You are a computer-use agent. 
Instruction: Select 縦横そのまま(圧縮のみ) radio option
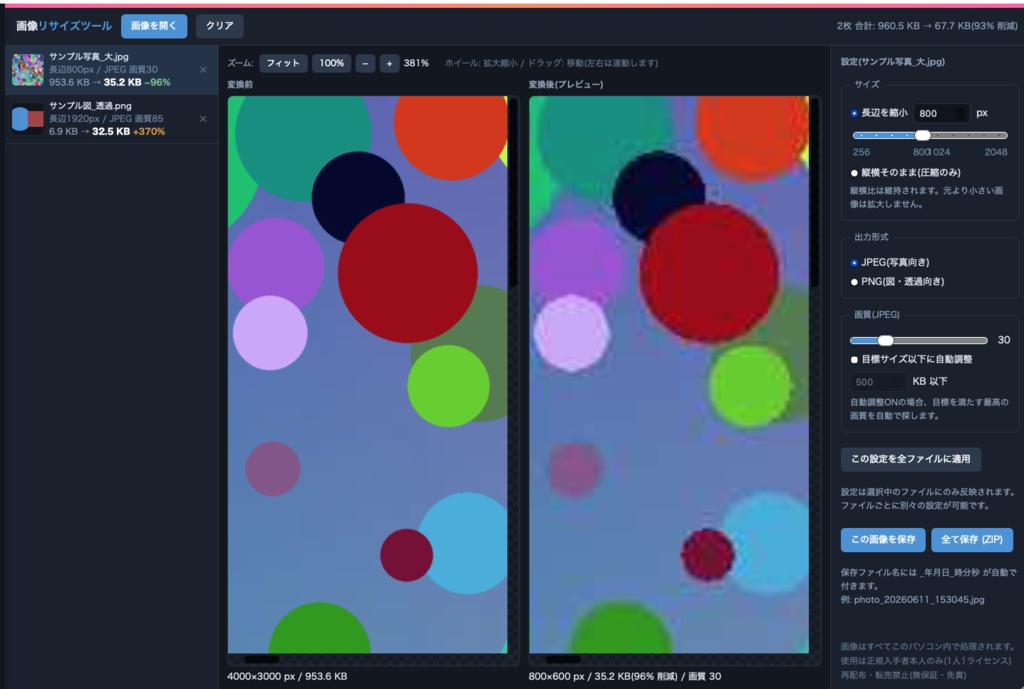pyautogui.click(x=854, y=173)
